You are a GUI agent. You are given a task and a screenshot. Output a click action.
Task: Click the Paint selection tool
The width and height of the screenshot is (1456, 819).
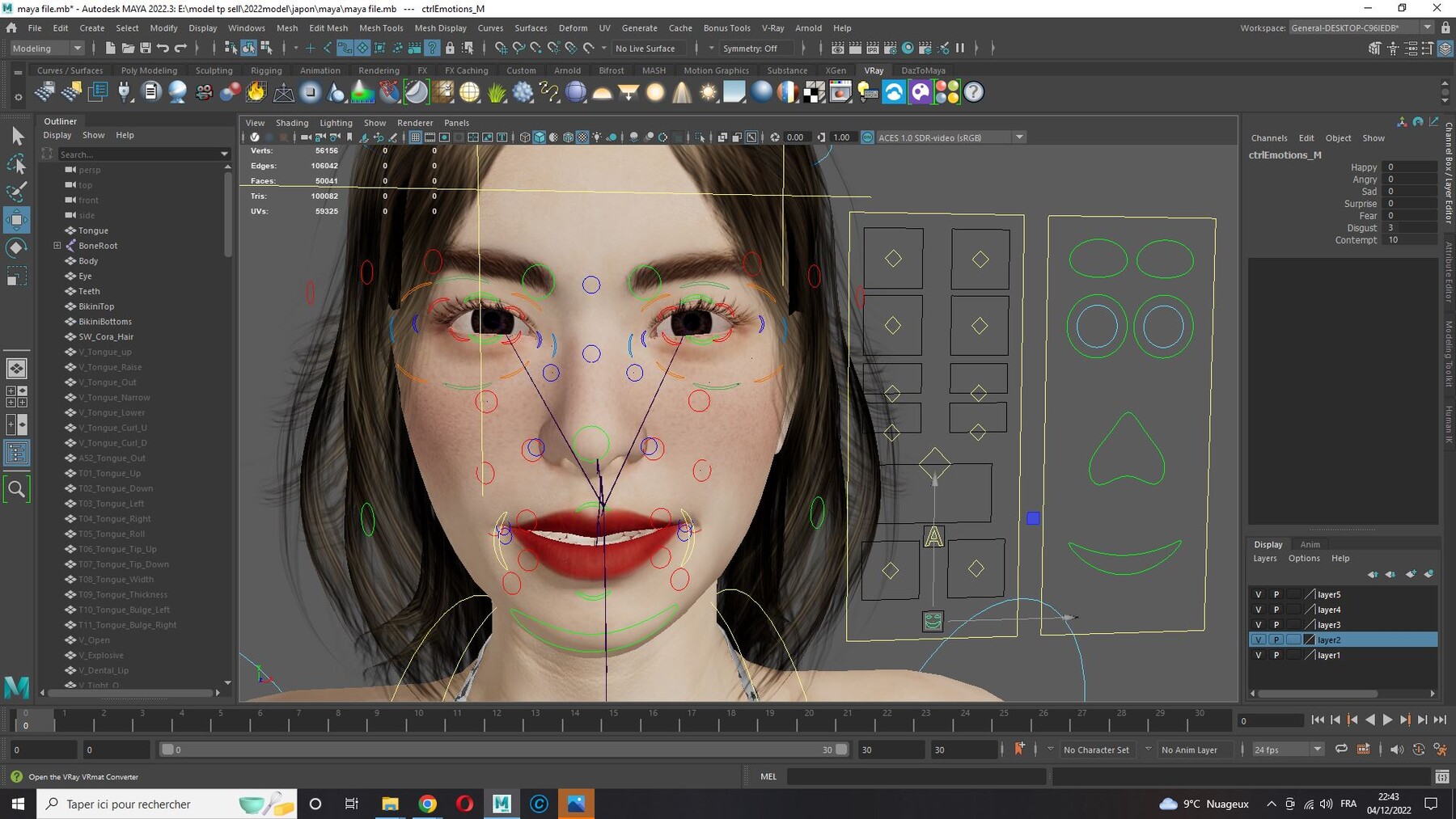(x=16, y=192)
